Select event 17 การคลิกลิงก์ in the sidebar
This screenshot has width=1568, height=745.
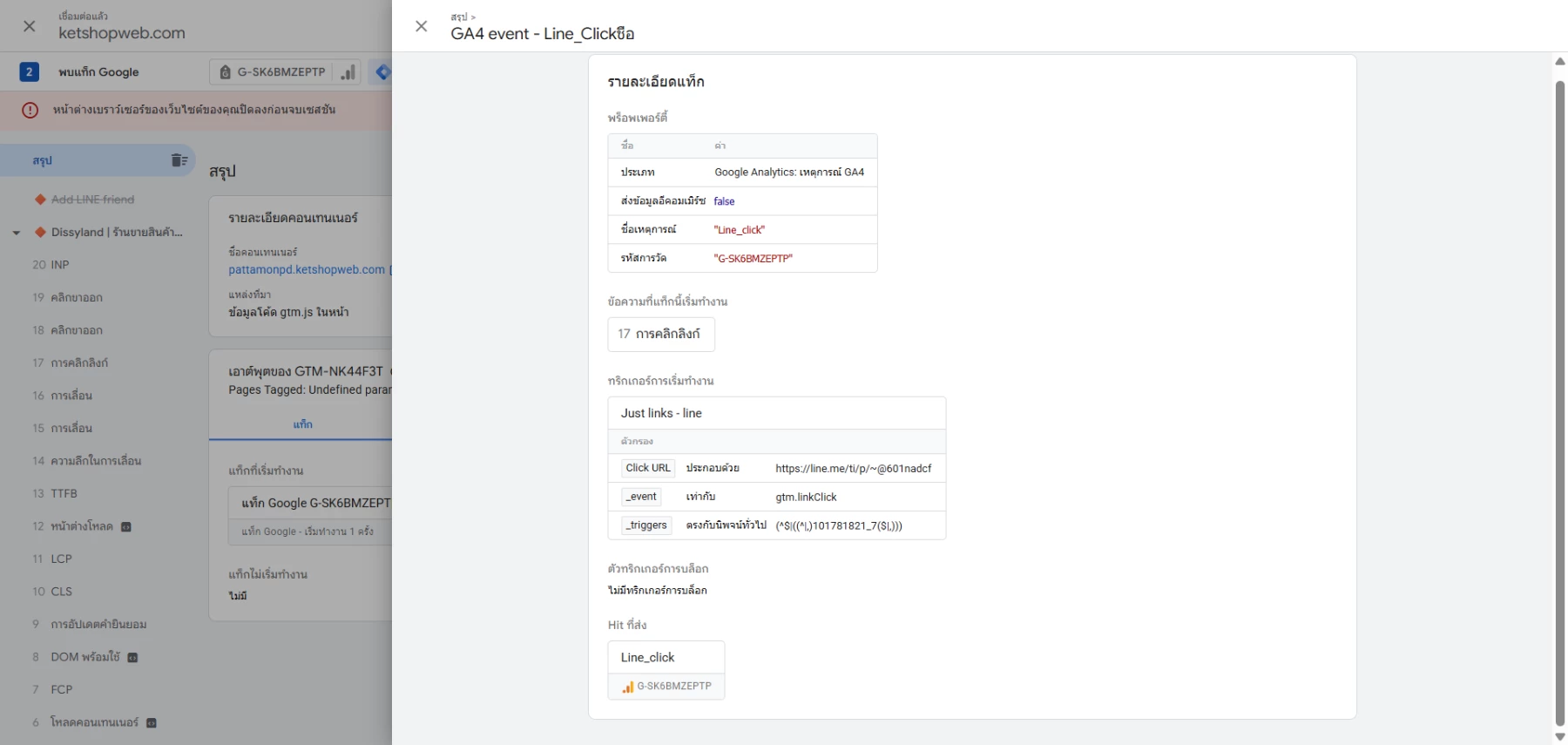pyautogui.click(x=79, y=362)
